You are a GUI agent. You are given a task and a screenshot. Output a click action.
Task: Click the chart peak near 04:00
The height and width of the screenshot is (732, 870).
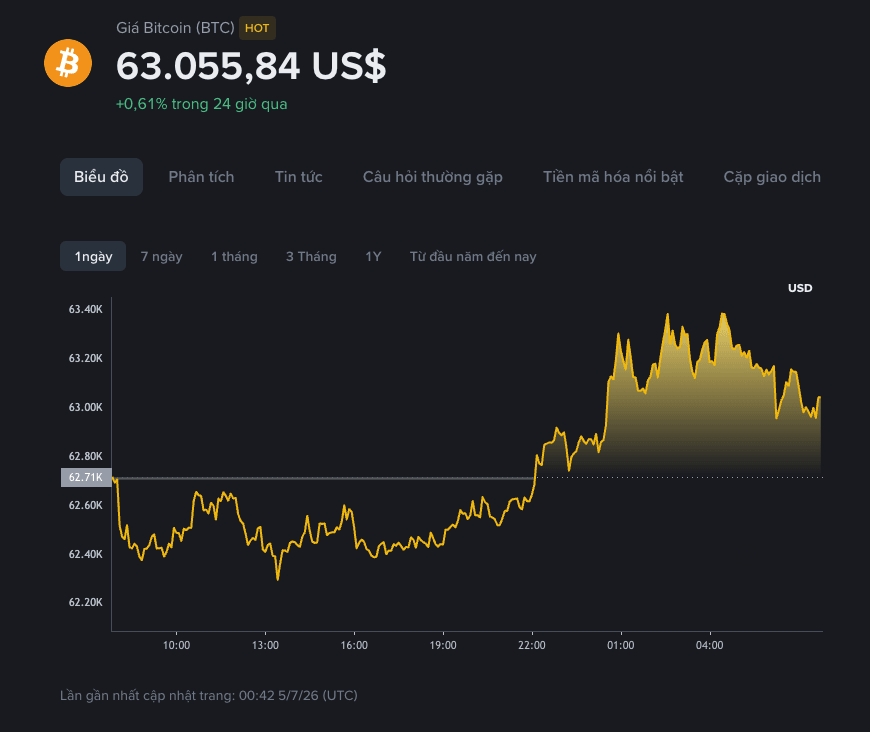click(723, 315)
